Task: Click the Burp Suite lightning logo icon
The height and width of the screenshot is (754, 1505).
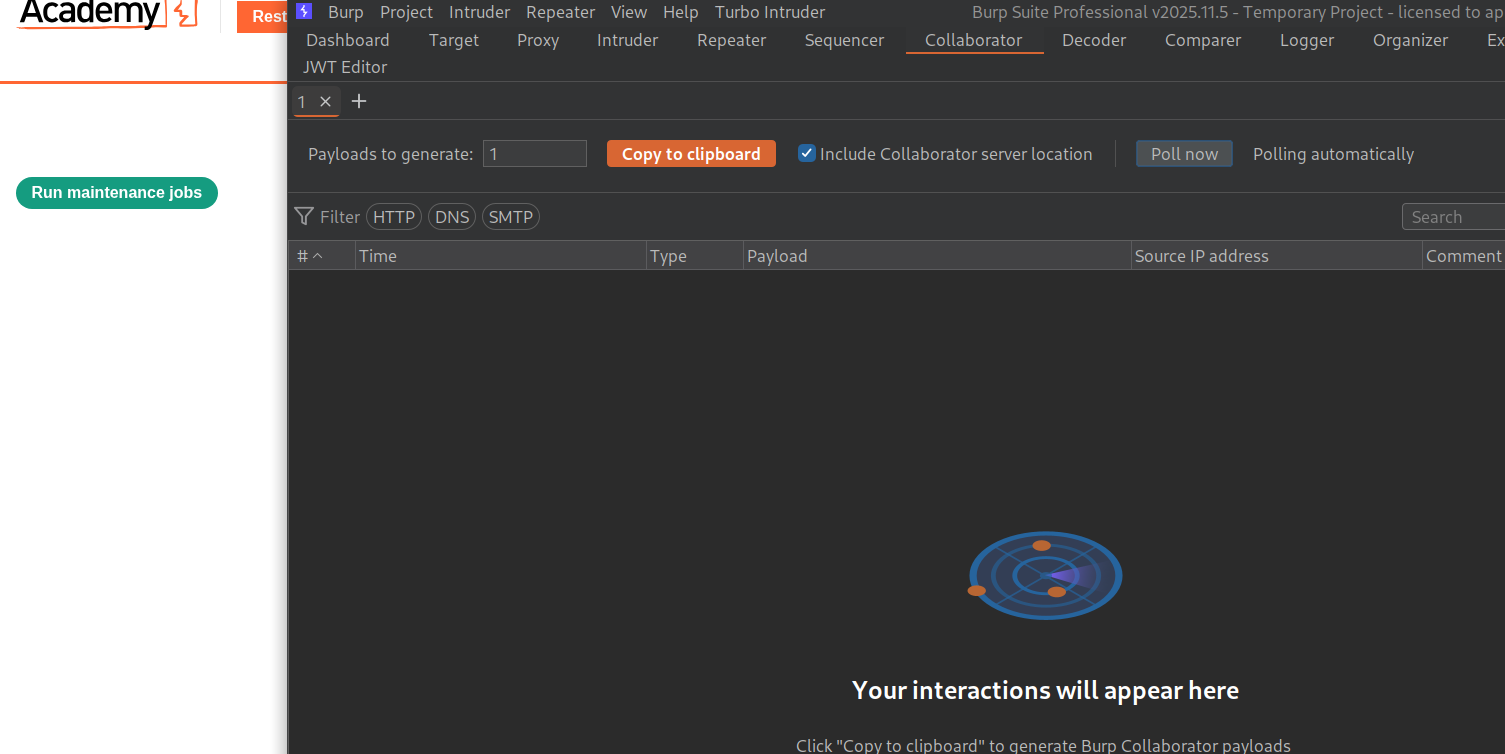Action: point(304,12)
